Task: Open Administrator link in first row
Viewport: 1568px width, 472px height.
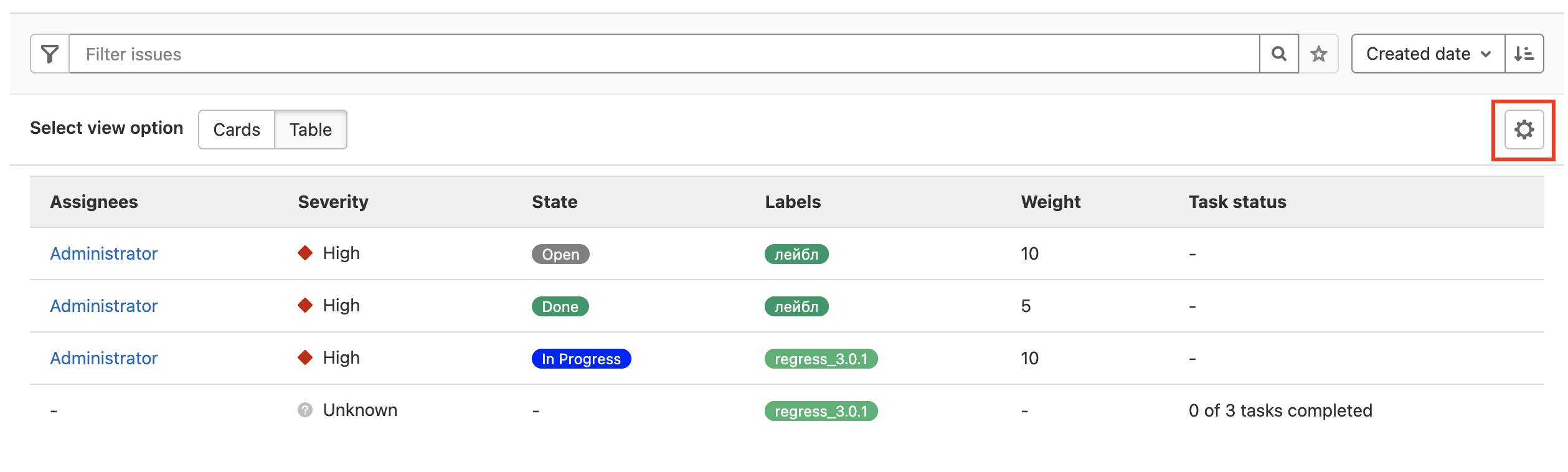Action: click(104, 253)
